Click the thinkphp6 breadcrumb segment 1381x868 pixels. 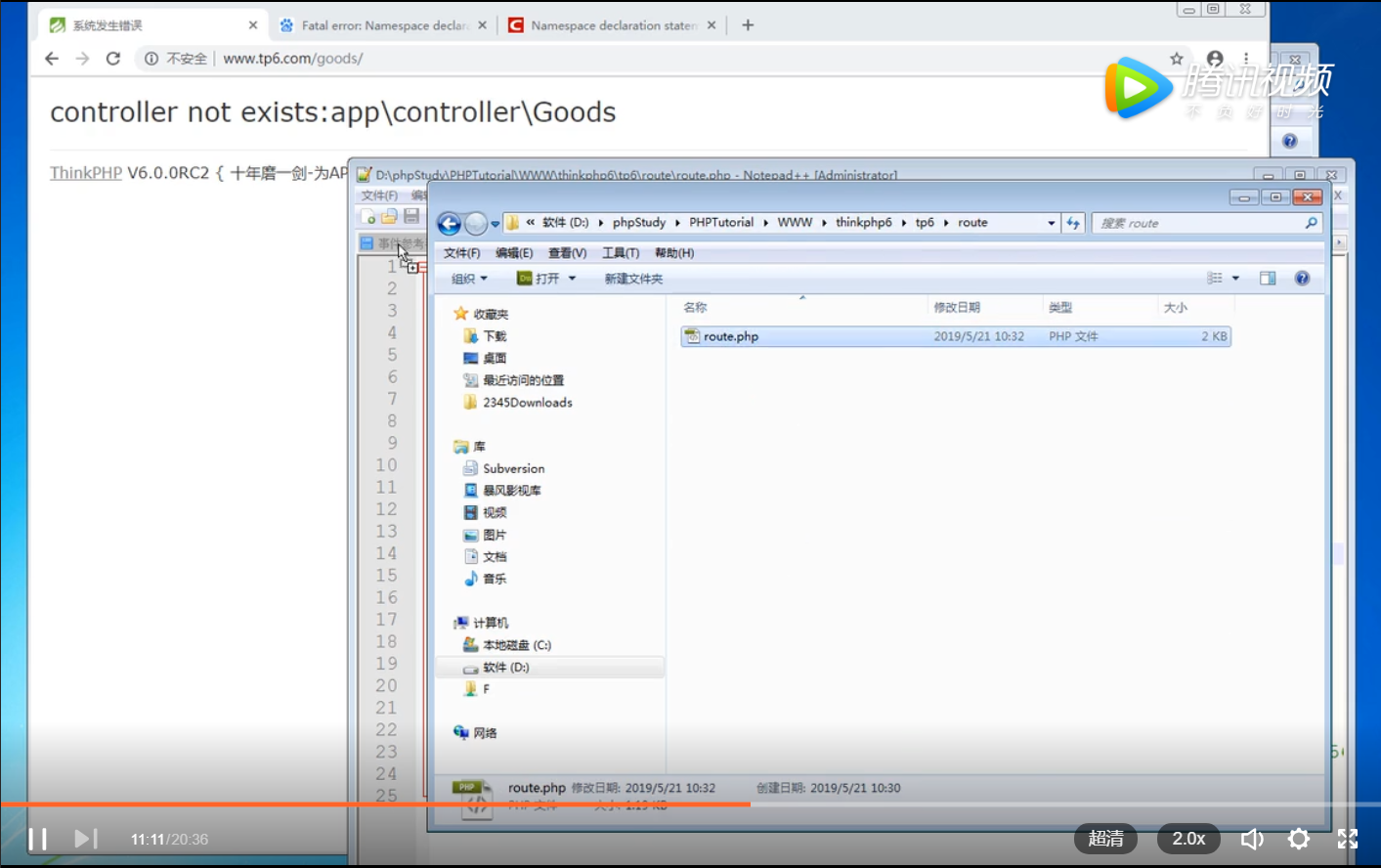click(864, 223)
